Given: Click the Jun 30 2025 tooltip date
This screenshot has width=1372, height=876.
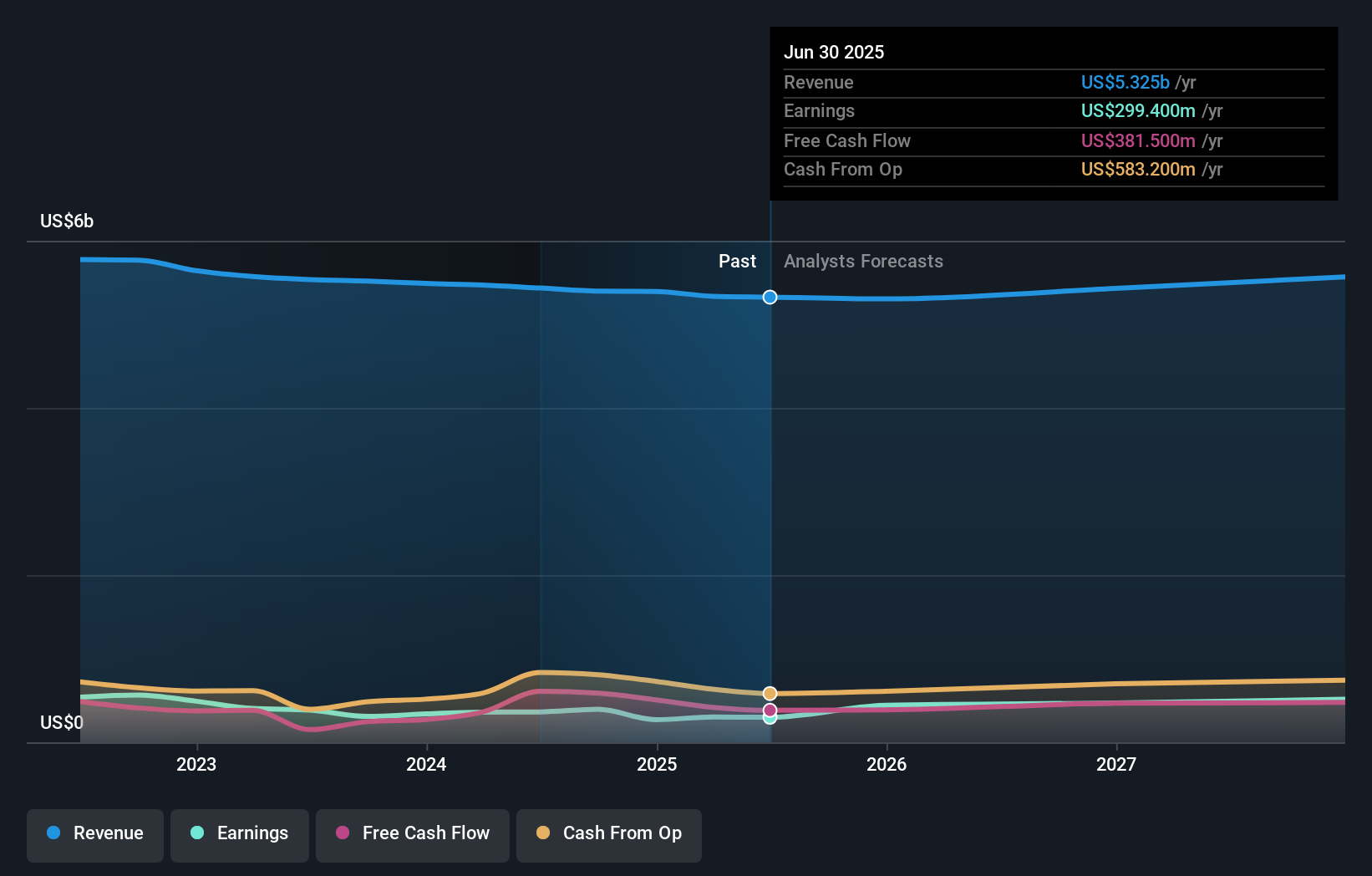Looking at the screenshot, I should click(x=834, y=52).
